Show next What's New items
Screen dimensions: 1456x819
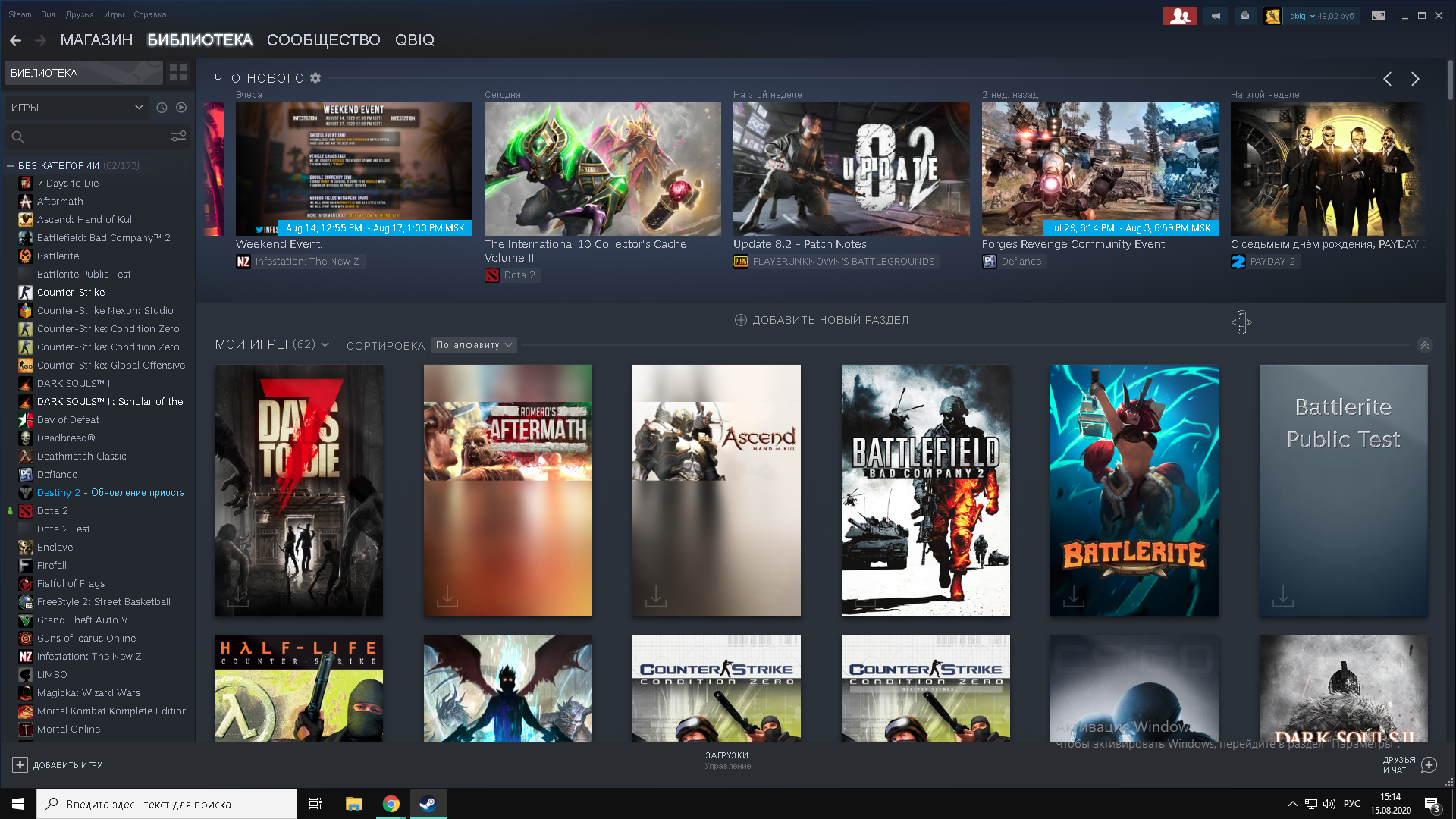1415,79
